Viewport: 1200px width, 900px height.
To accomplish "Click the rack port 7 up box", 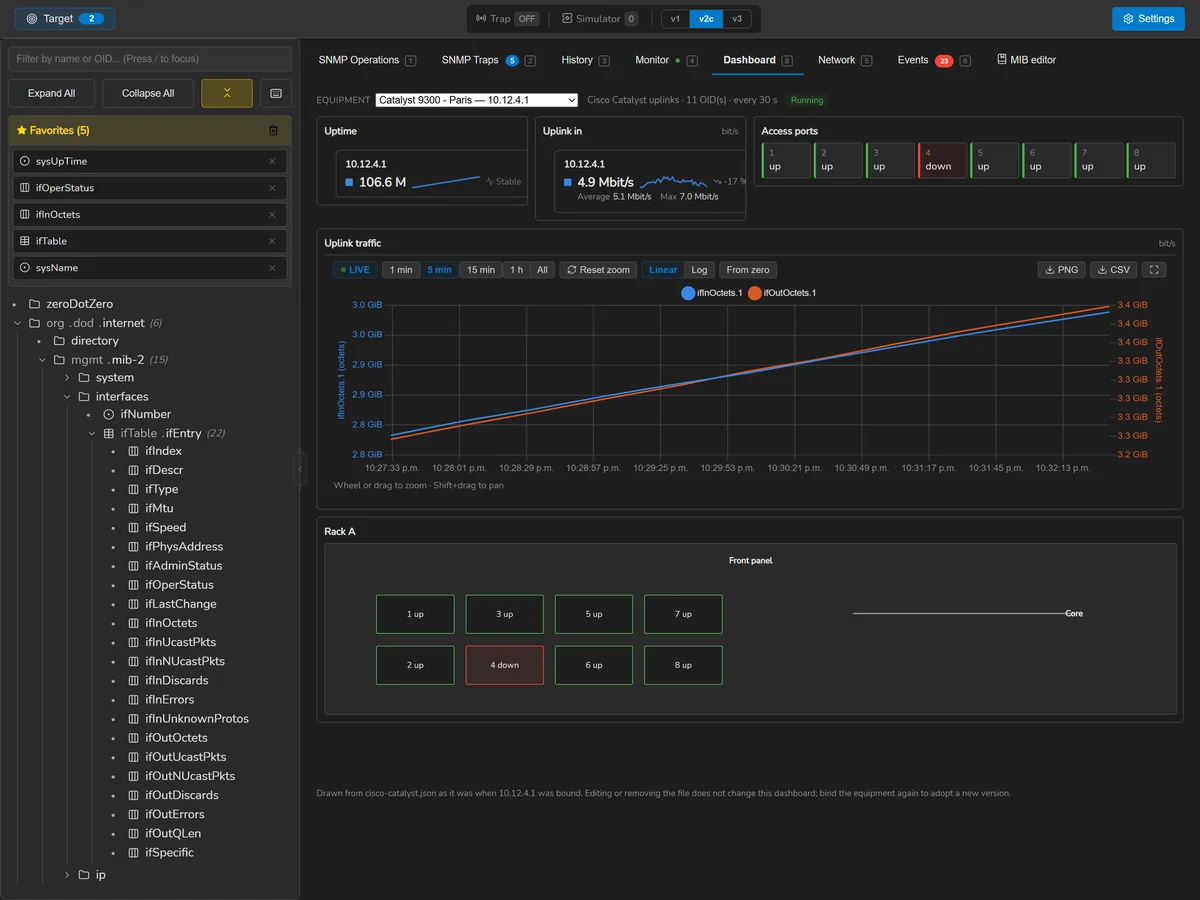I will coord(683,614).
